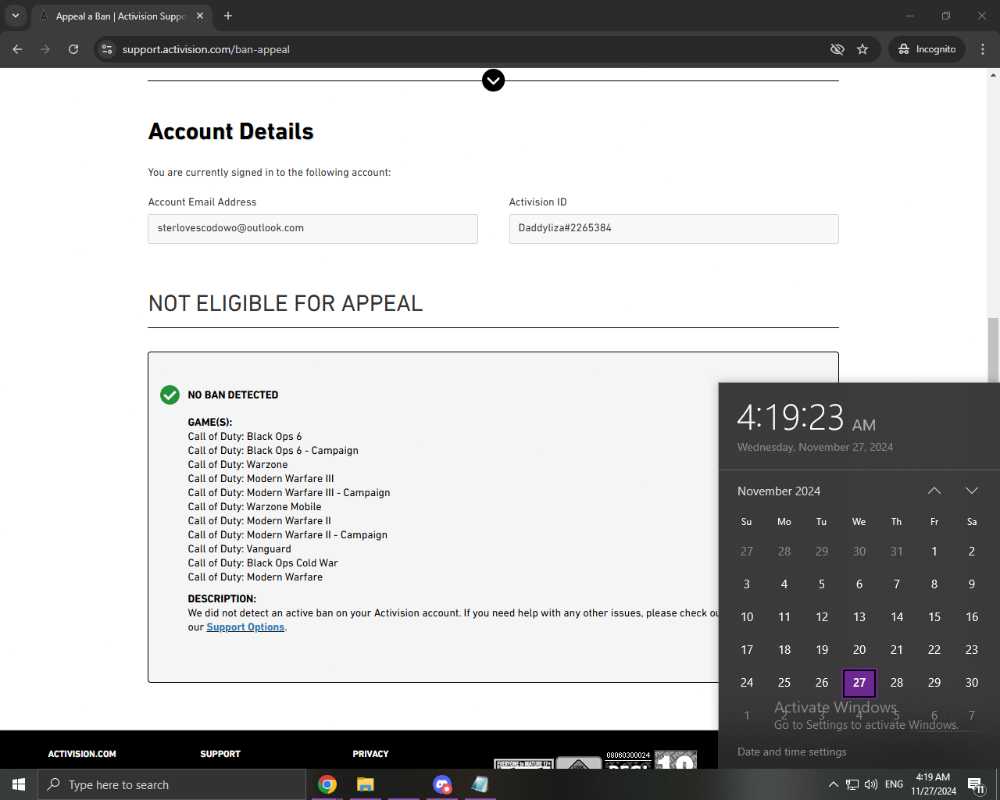1000x800 pixels.
Task: Open the tab search dropdown
Action: [15, 16]
